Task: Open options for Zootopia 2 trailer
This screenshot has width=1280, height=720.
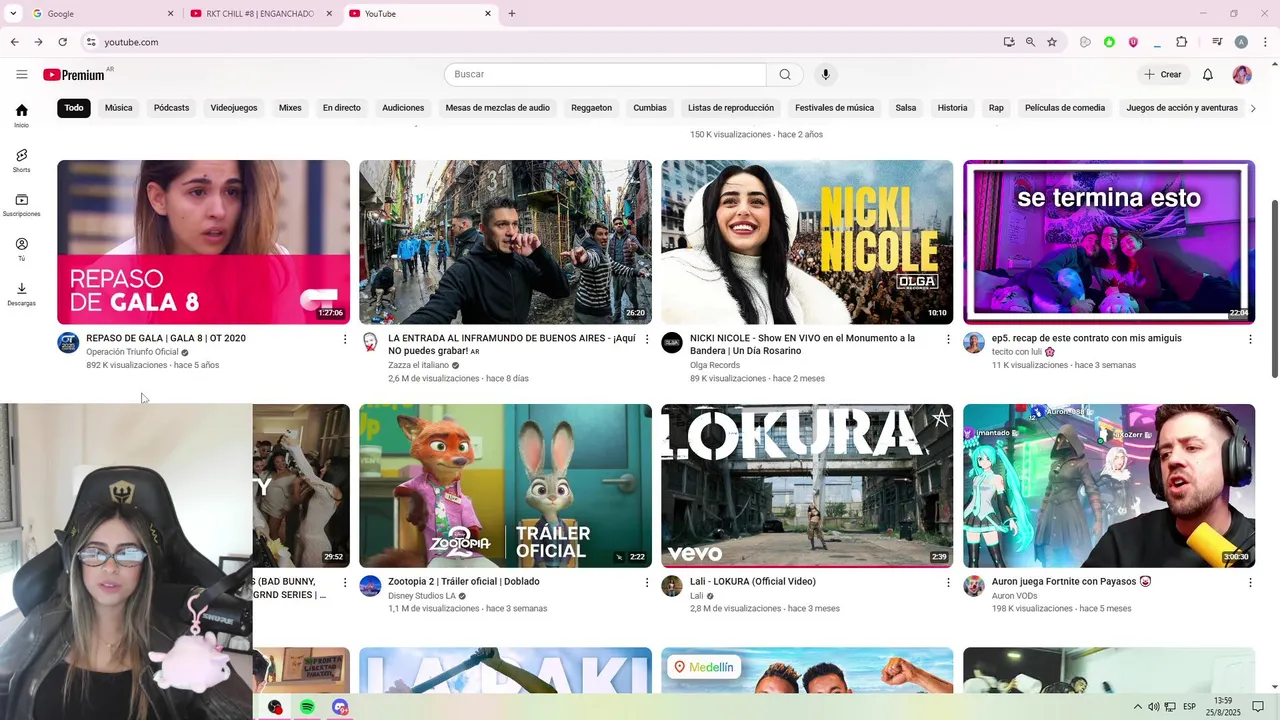Action: (647, 583)
